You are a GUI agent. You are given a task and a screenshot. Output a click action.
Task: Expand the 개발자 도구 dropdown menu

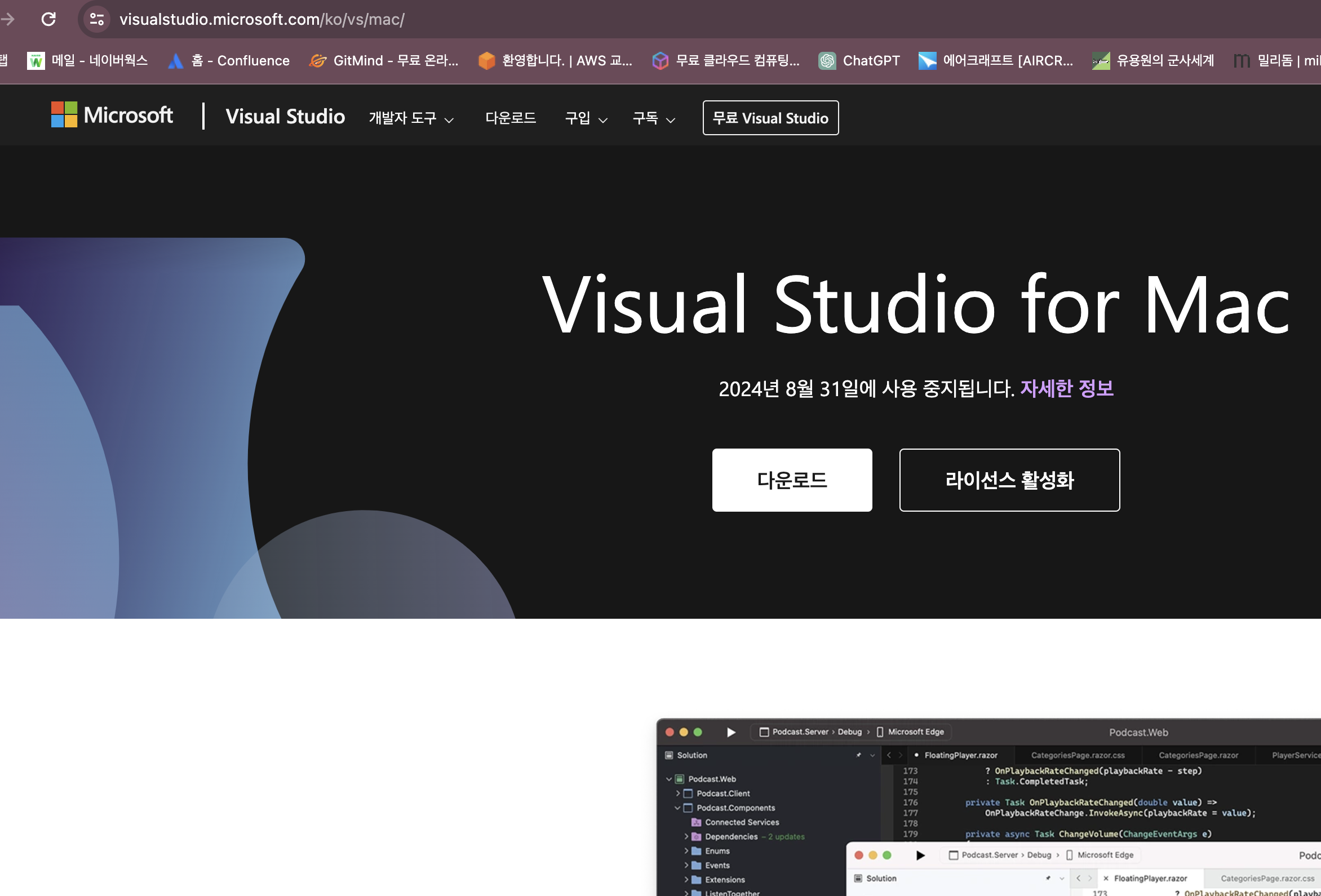(411, 118)
